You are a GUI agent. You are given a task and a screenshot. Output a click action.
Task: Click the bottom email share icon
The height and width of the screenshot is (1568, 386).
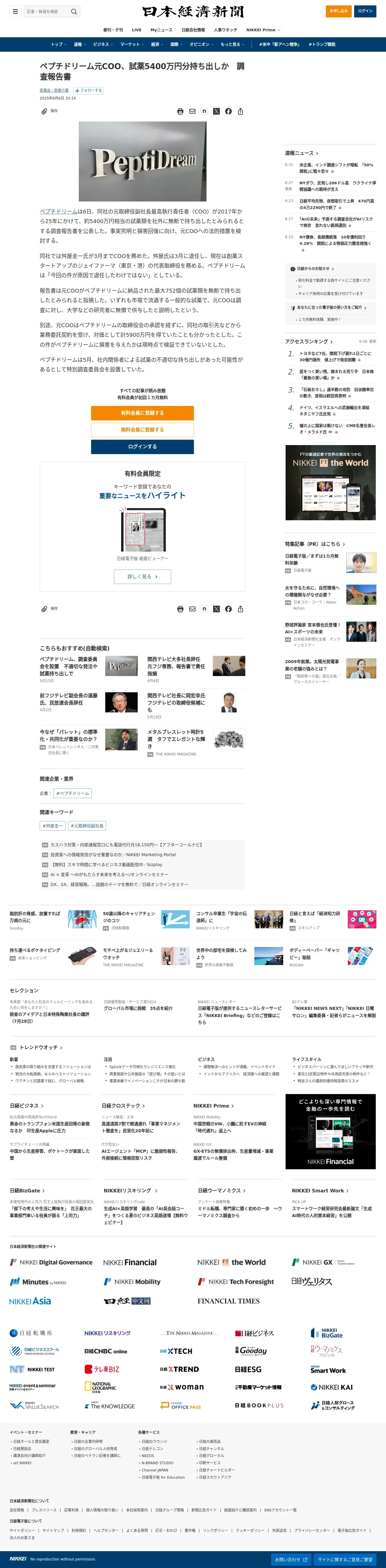[x=192, y=609]
